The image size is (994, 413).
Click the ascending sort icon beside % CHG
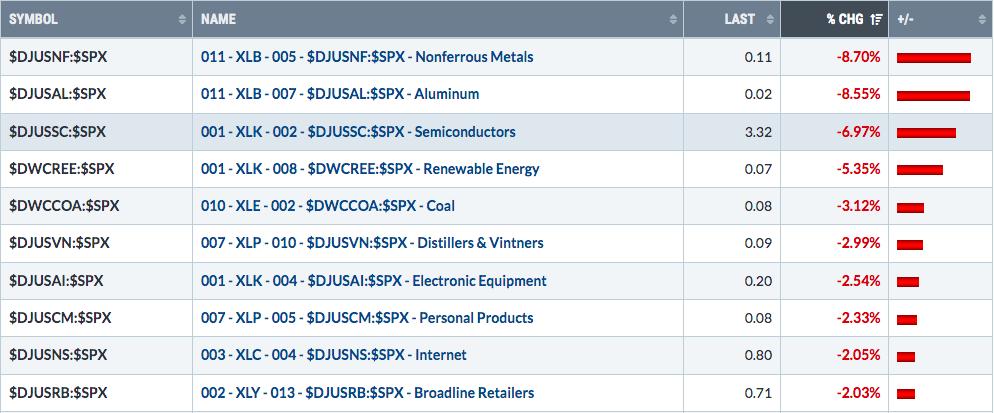pyautogui.click(x=877, y=20)
